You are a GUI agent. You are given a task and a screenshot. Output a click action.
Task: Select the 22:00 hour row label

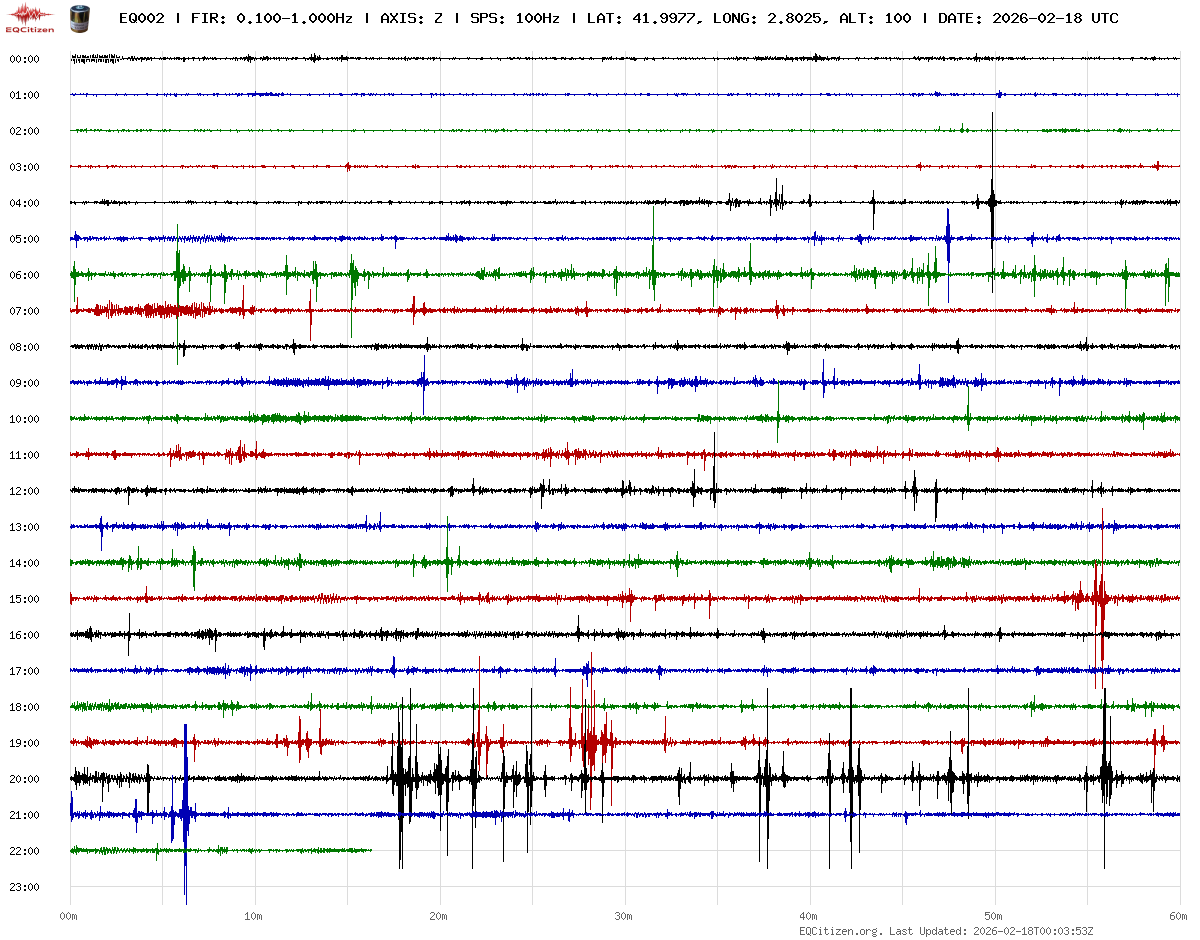tap(24, 851)
